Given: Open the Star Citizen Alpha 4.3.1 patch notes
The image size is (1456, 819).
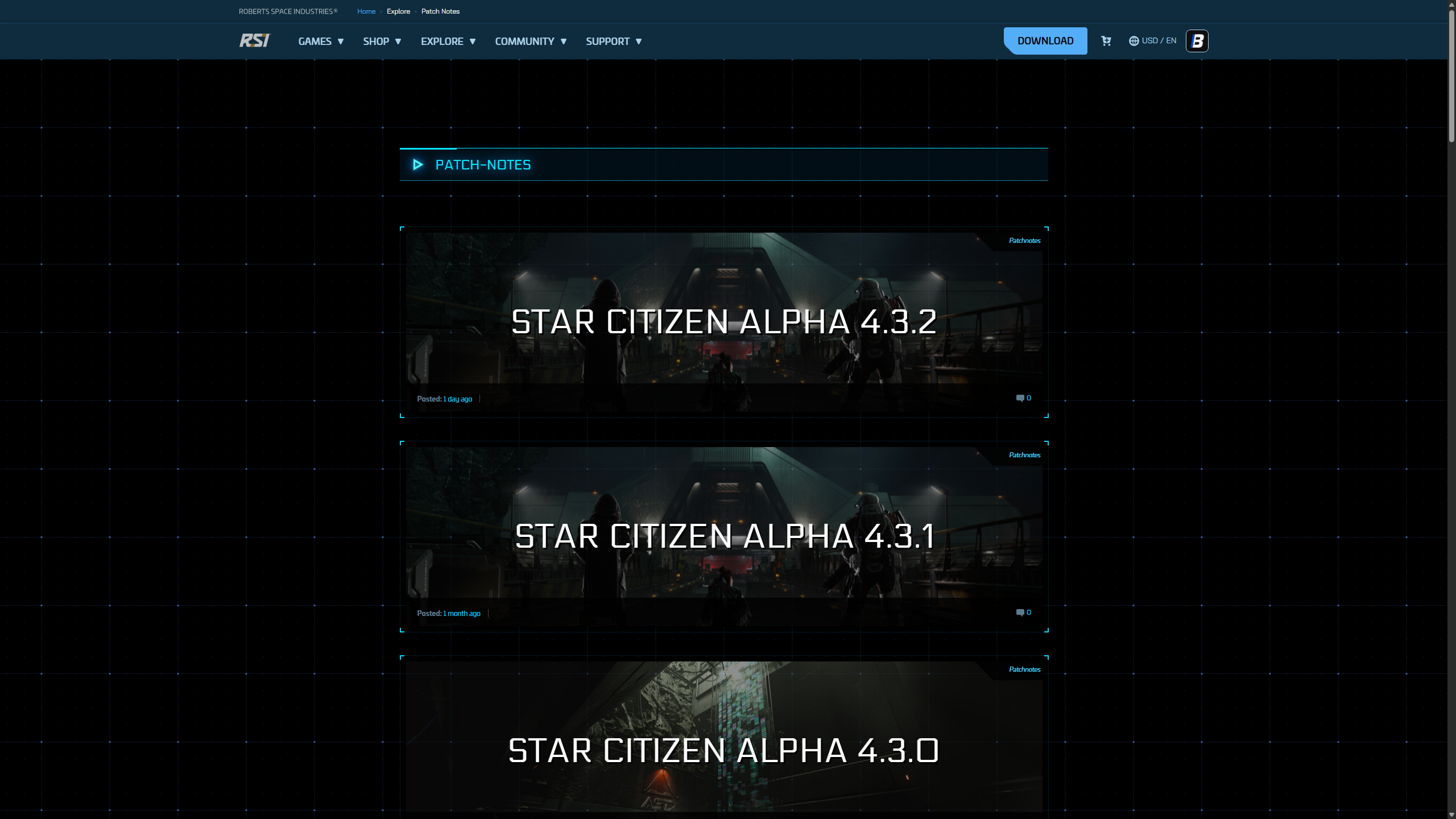Looking at the screenshot, I should [724, 535].
